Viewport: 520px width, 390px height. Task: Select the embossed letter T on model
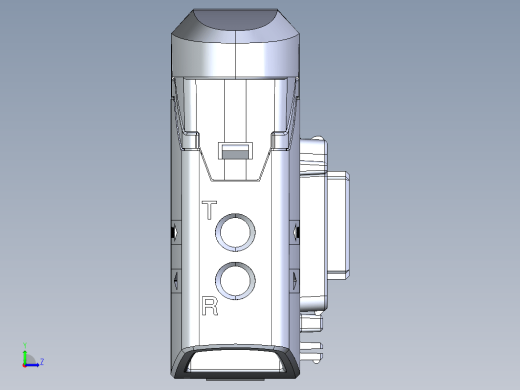click(209, 210)
